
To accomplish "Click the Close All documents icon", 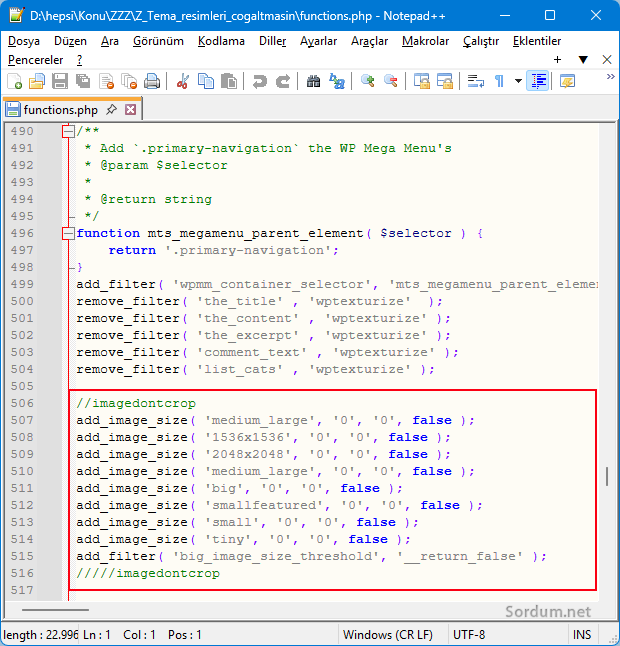I will 129,81.
